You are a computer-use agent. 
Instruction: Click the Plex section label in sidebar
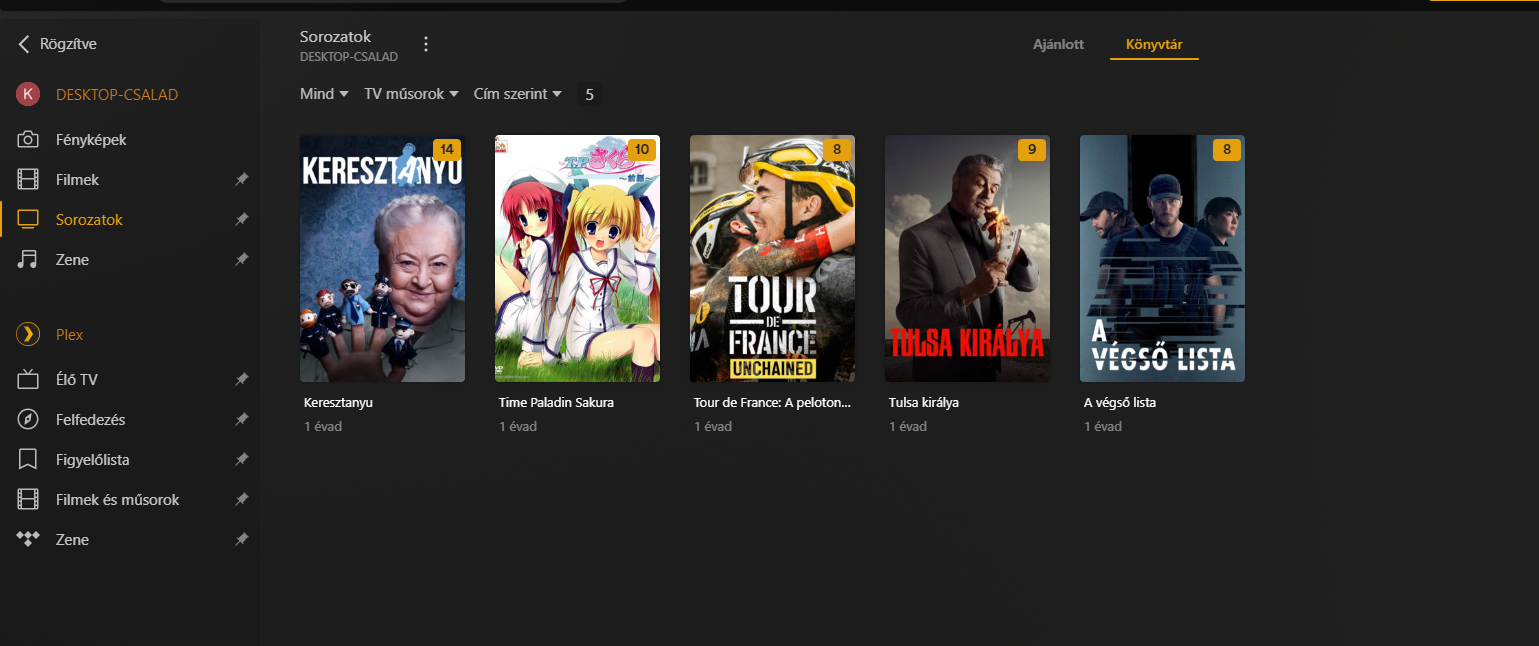pyautogui.click(x=70, y=335)
